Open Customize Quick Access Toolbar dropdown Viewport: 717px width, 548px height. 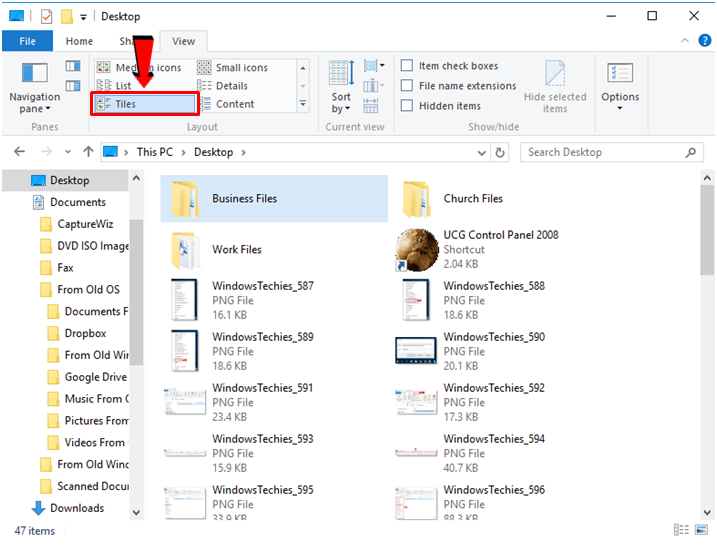[x=83, y=17]
